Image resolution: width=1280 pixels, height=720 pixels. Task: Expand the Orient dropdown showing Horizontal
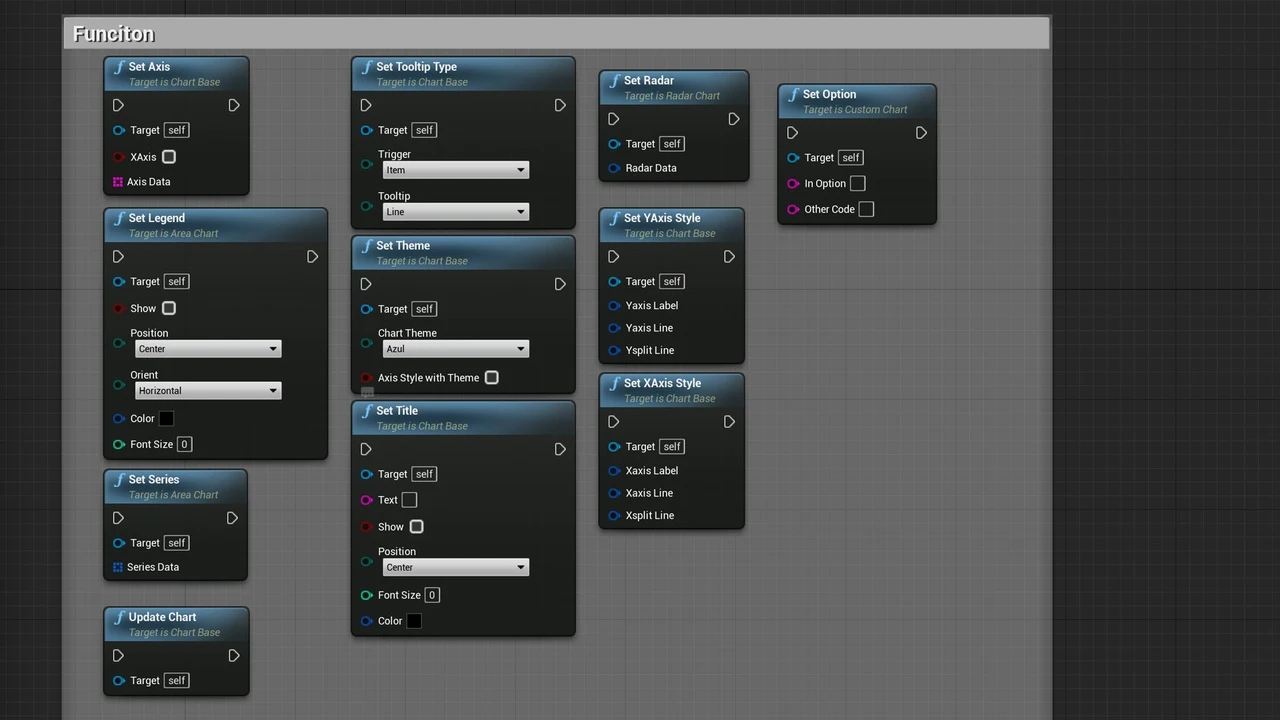[x=208, y=391]
